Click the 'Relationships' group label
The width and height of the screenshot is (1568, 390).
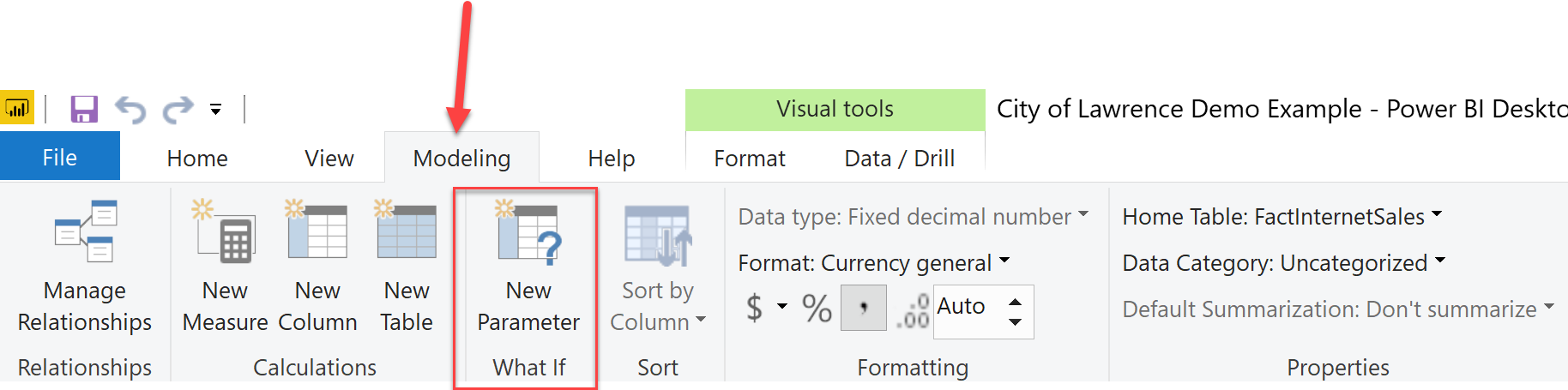click(x=85, y=367)
